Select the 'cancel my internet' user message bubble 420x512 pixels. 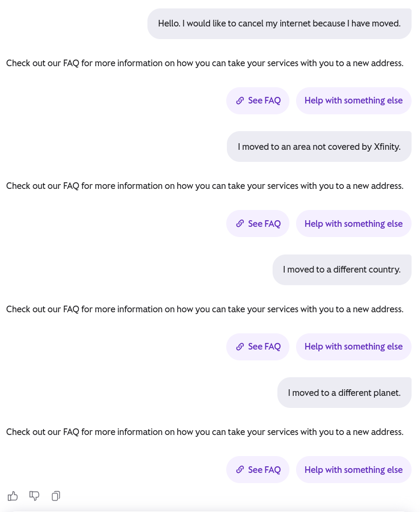point(279,24)
